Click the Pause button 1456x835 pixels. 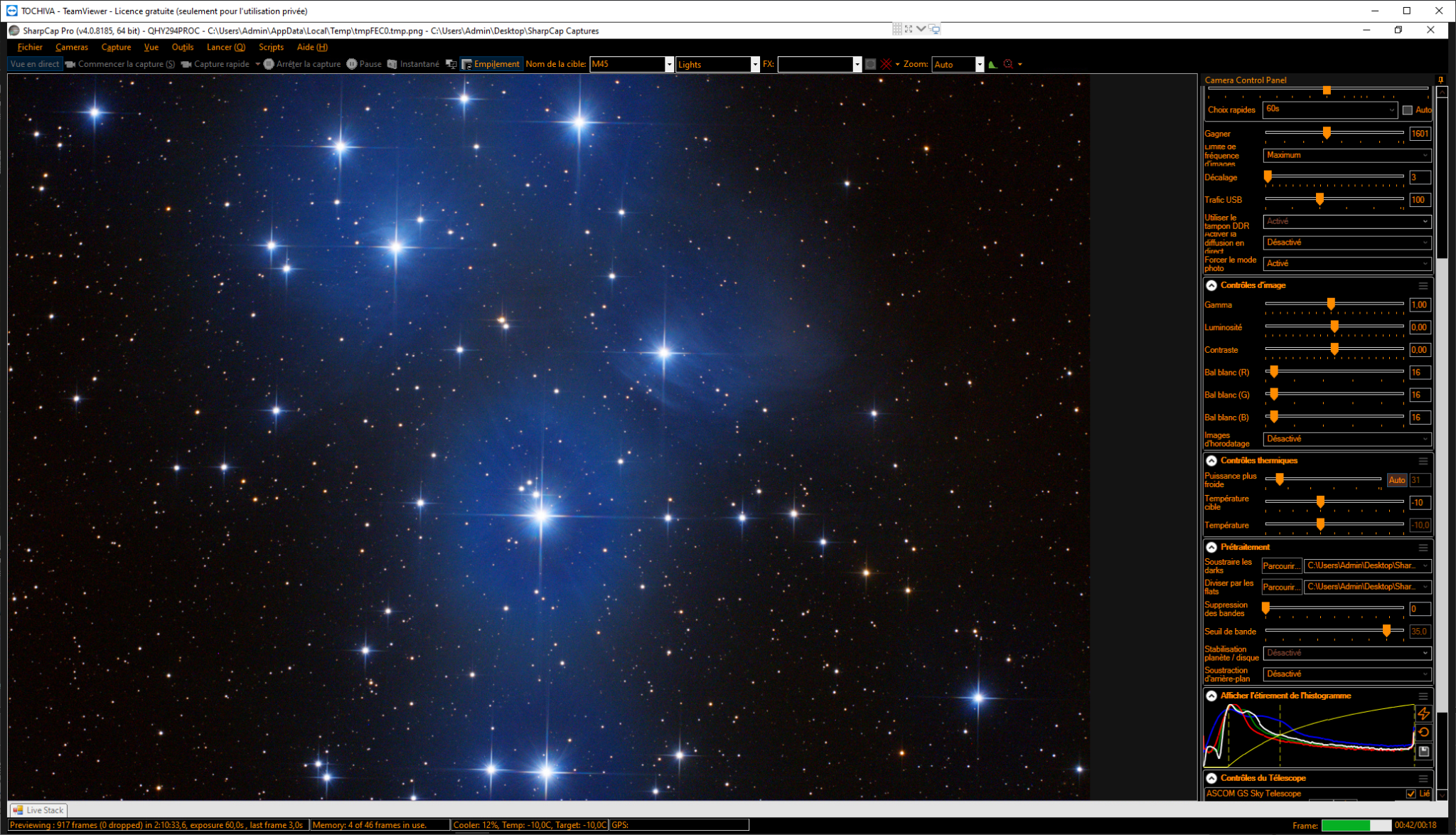(364, 64)
